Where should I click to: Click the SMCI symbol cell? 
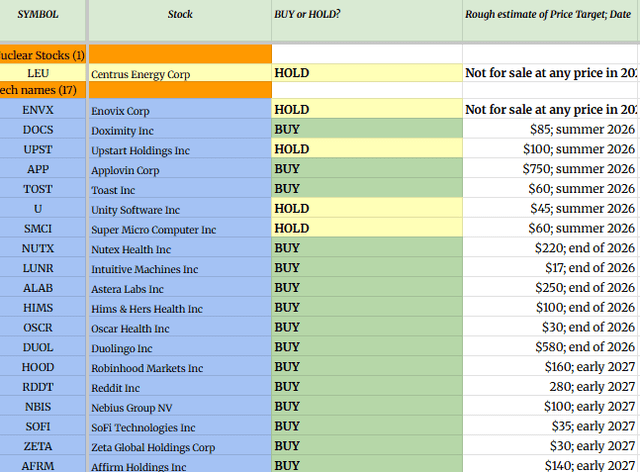42,228
